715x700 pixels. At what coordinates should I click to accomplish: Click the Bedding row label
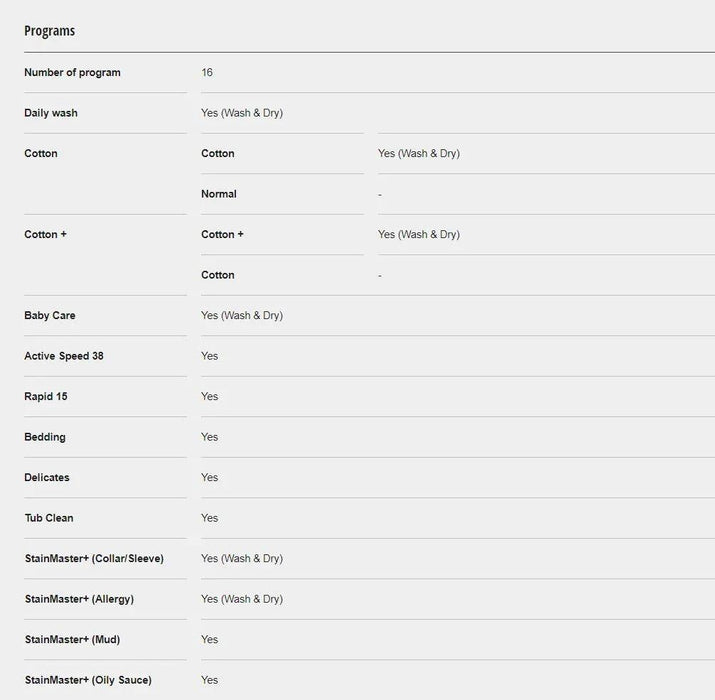click(45, 437)
